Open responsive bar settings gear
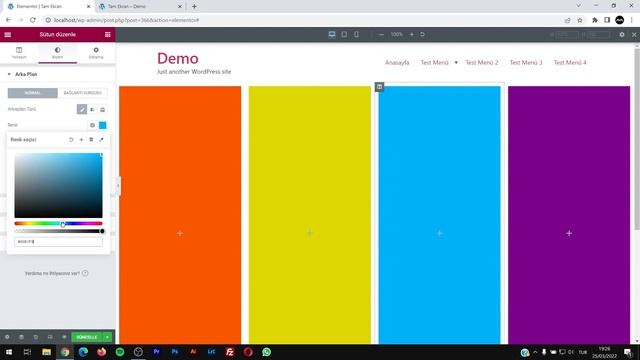This screenshot has height=360, width=640. (x=622, y=35)
